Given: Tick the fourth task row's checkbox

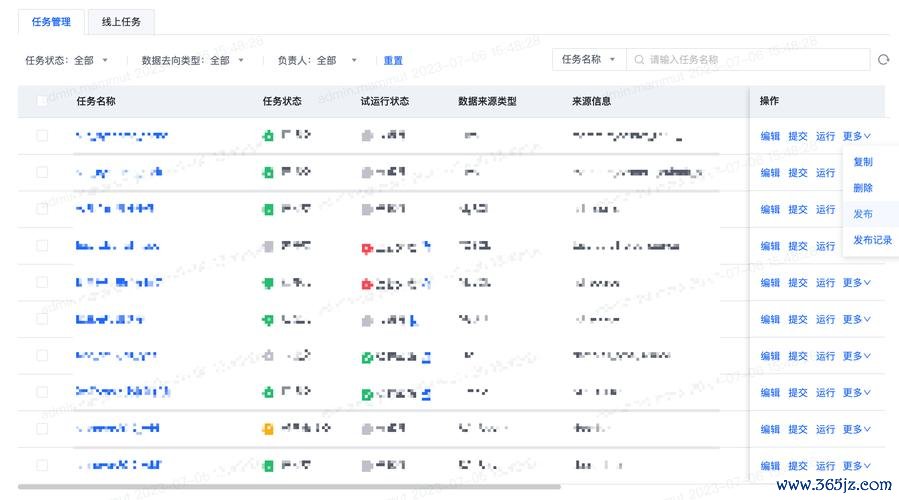Looking at the screenshot, I should click(42, 245).
